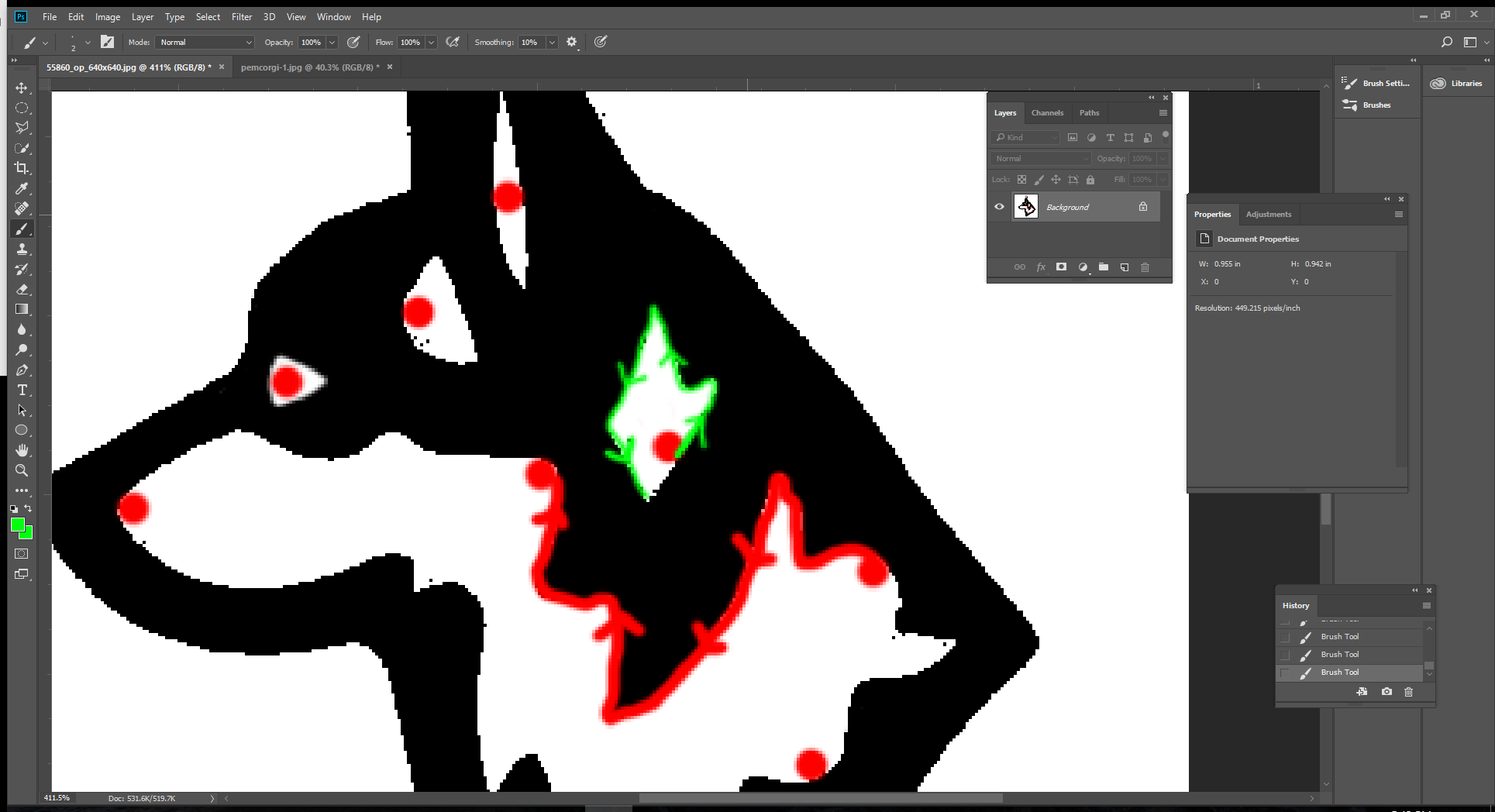This screenshot has height=812, width=1495.
Task: Click the green foreground color swatch
Action: point(18,525)
